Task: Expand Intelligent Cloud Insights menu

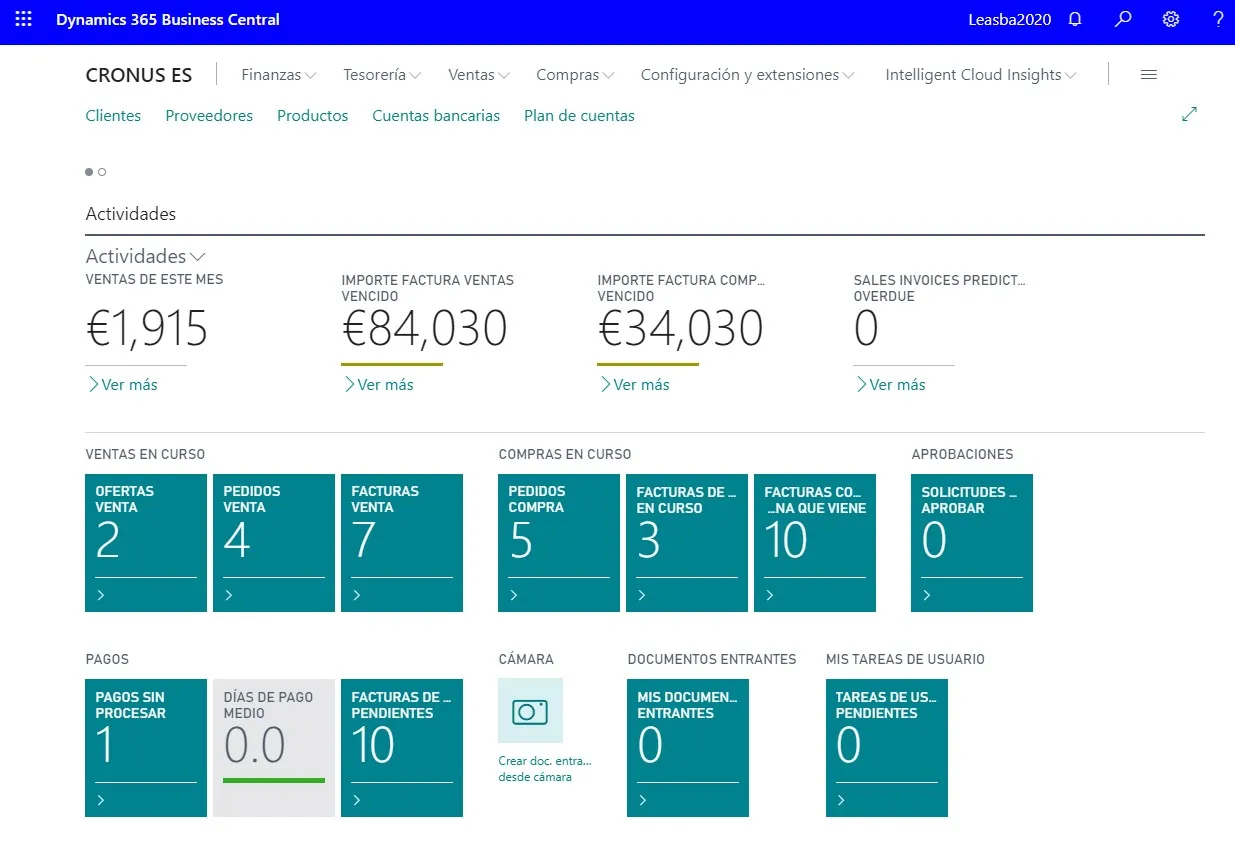Action: (981, 75)
